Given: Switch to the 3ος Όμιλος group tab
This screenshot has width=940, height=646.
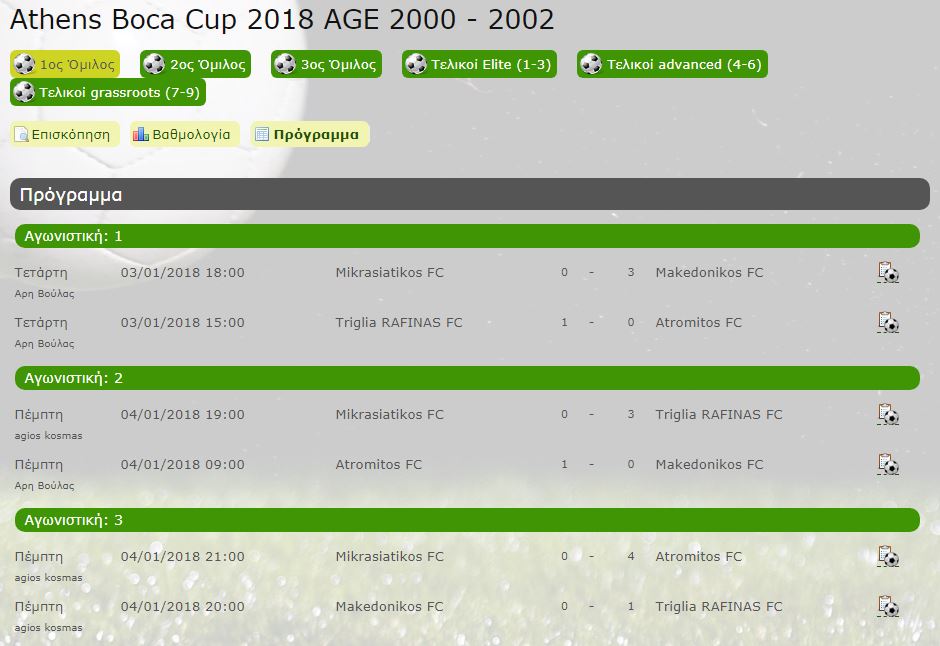Looking at the screenshot, I should (326, 64).
